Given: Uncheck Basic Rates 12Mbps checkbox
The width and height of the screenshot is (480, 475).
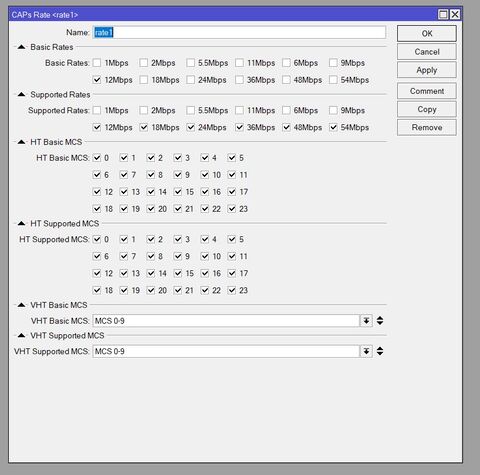Looking at the screenshot, I should click(97, 80).
